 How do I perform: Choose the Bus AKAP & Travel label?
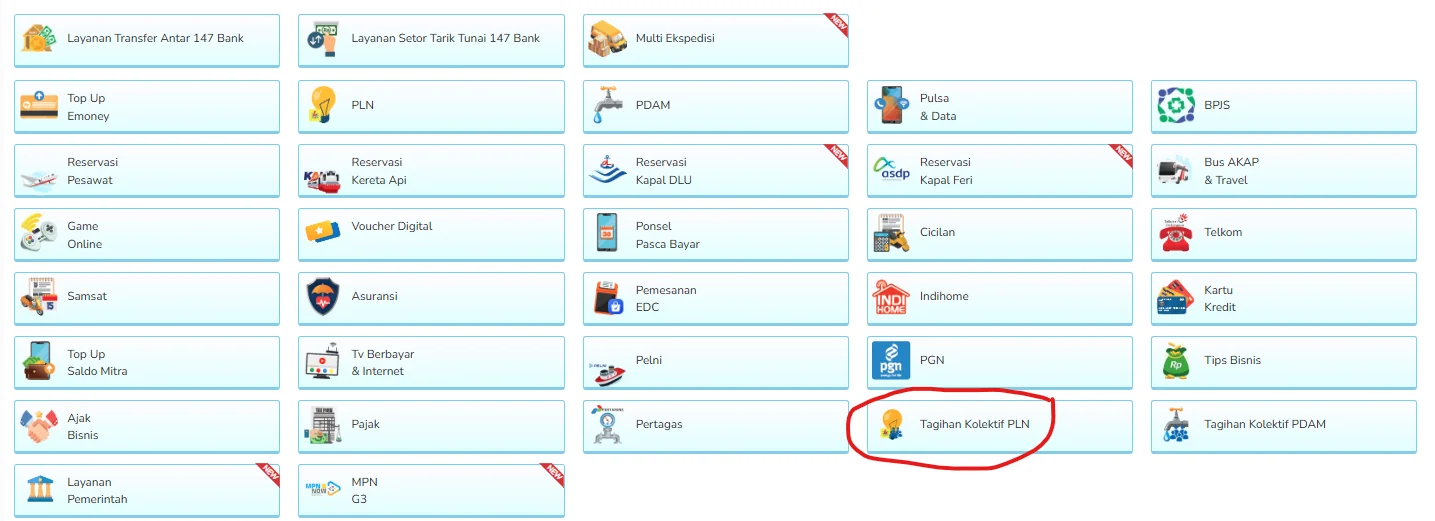point(1232,171)
